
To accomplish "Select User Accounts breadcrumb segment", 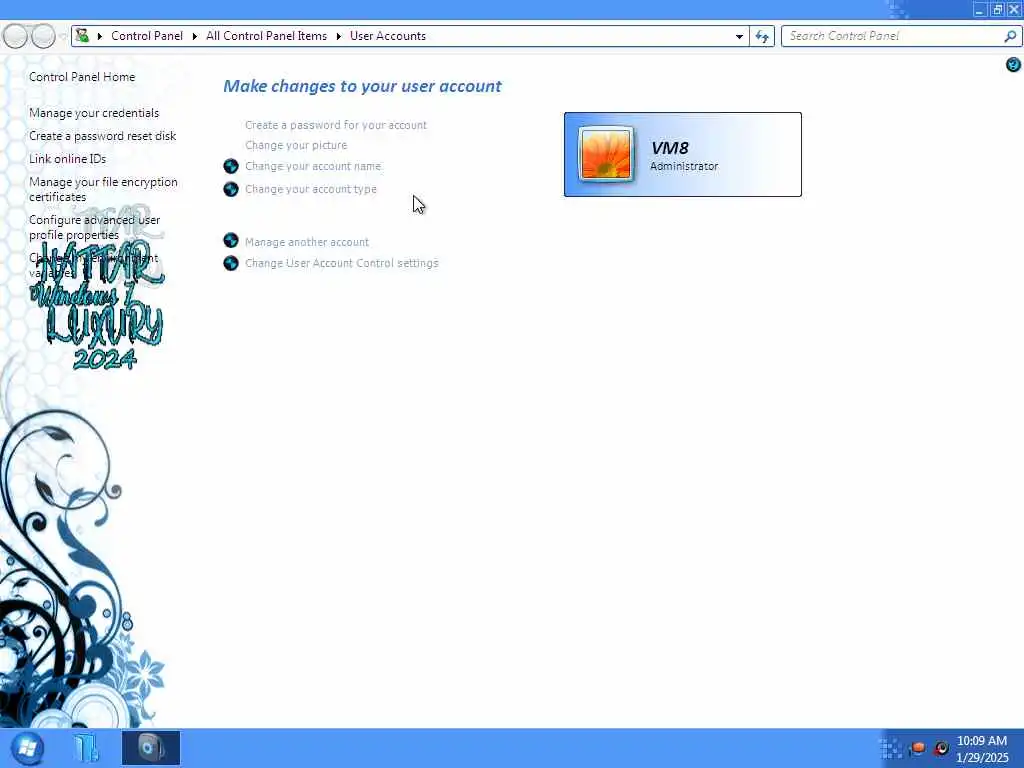I will 388,36.
